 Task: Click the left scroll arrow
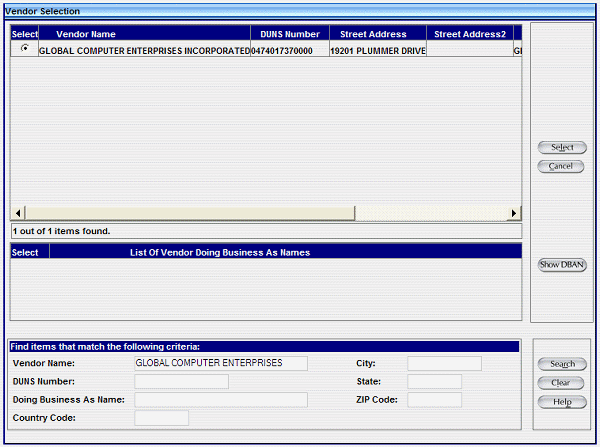[x=18, y=213]
